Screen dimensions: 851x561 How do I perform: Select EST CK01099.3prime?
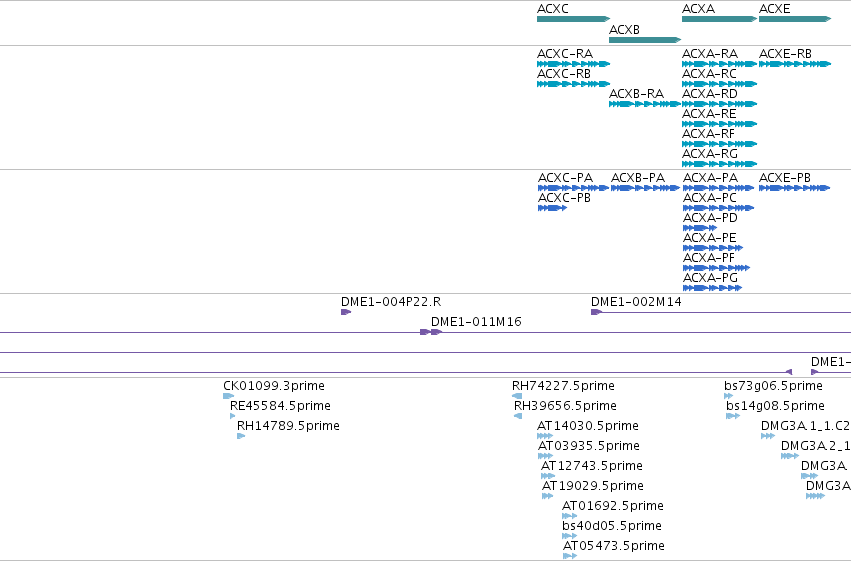point(228,396)
